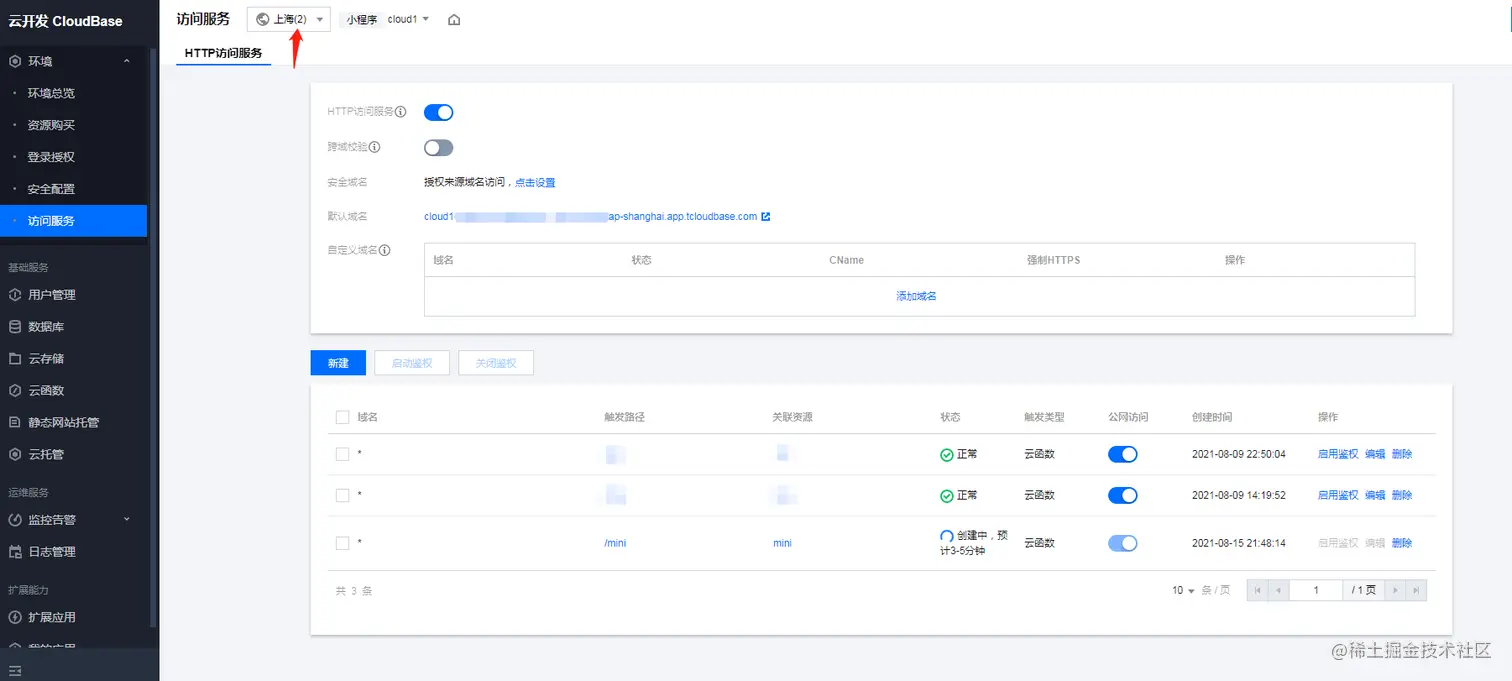Viewport: 1512px width, 681px height.
Task: Click the 新建 button
Action: click(x=338, y=363)
